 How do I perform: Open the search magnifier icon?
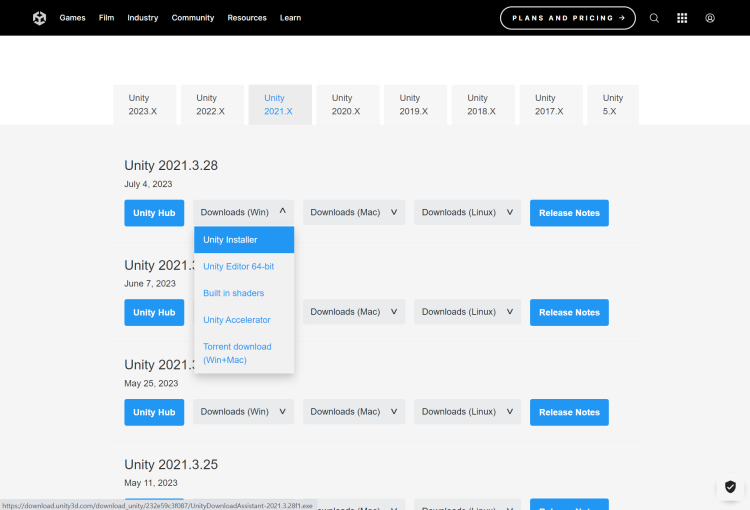[x=654, y=18]
